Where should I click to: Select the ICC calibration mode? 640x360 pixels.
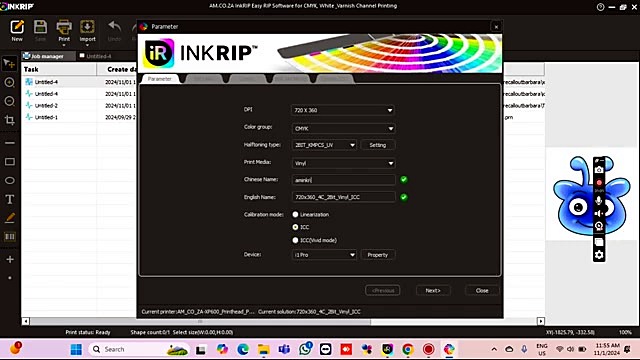pos(295,227)
